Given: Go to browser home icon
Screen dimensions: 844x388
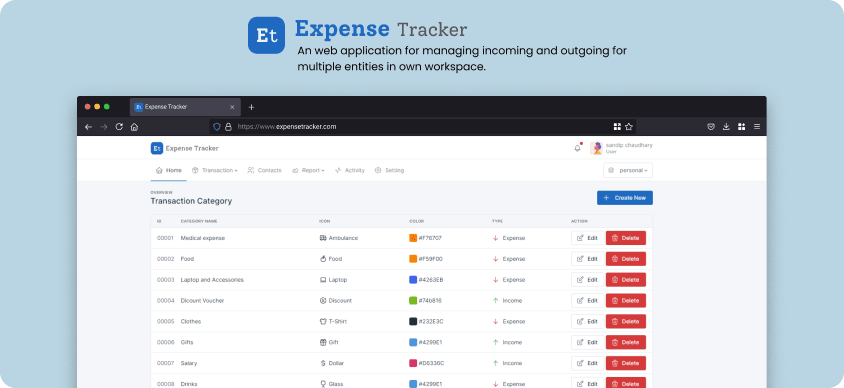Looking at the screenshot, I should [x=135, y=127].
